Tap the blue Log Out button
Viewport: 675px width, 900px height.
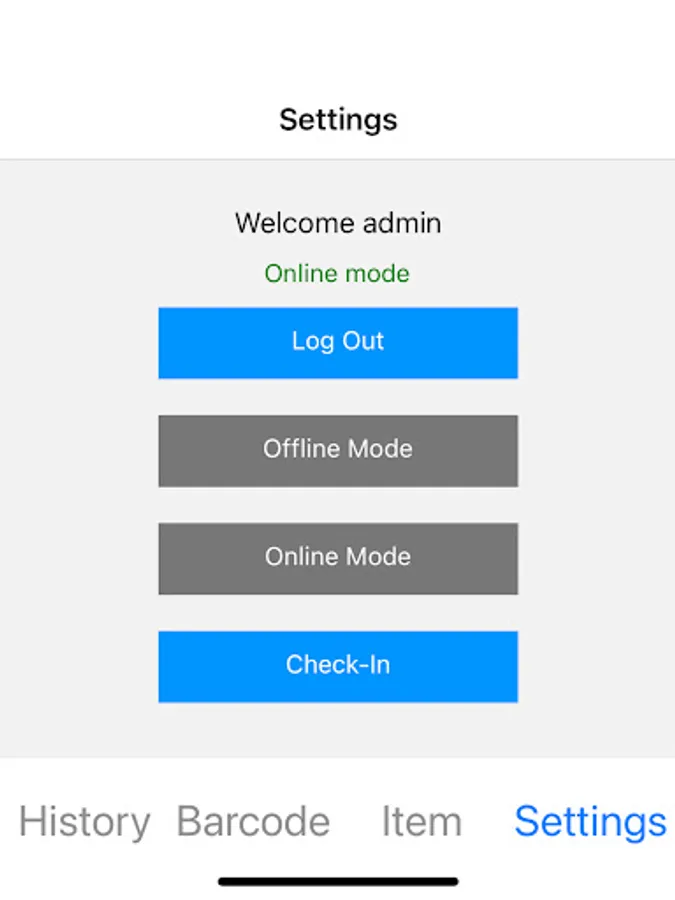(338, 342)
